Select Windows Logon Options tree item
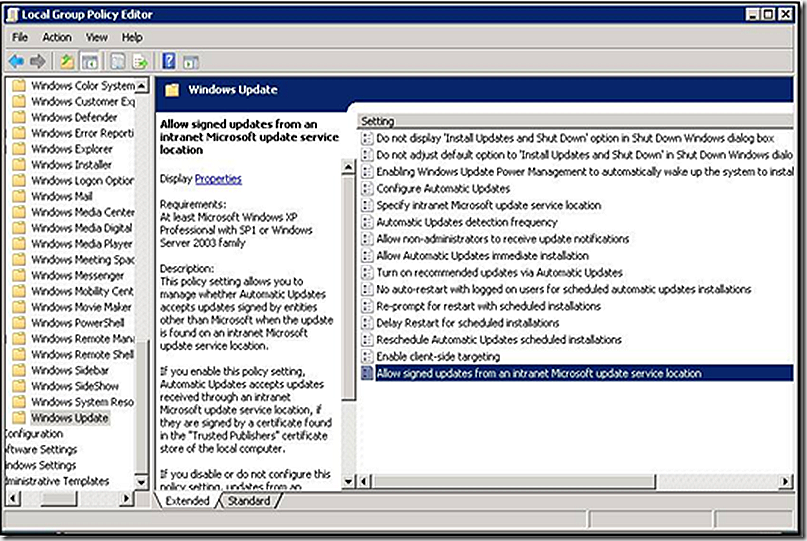Viewport: 807px width, 541px height. click(x=83, y=180)
